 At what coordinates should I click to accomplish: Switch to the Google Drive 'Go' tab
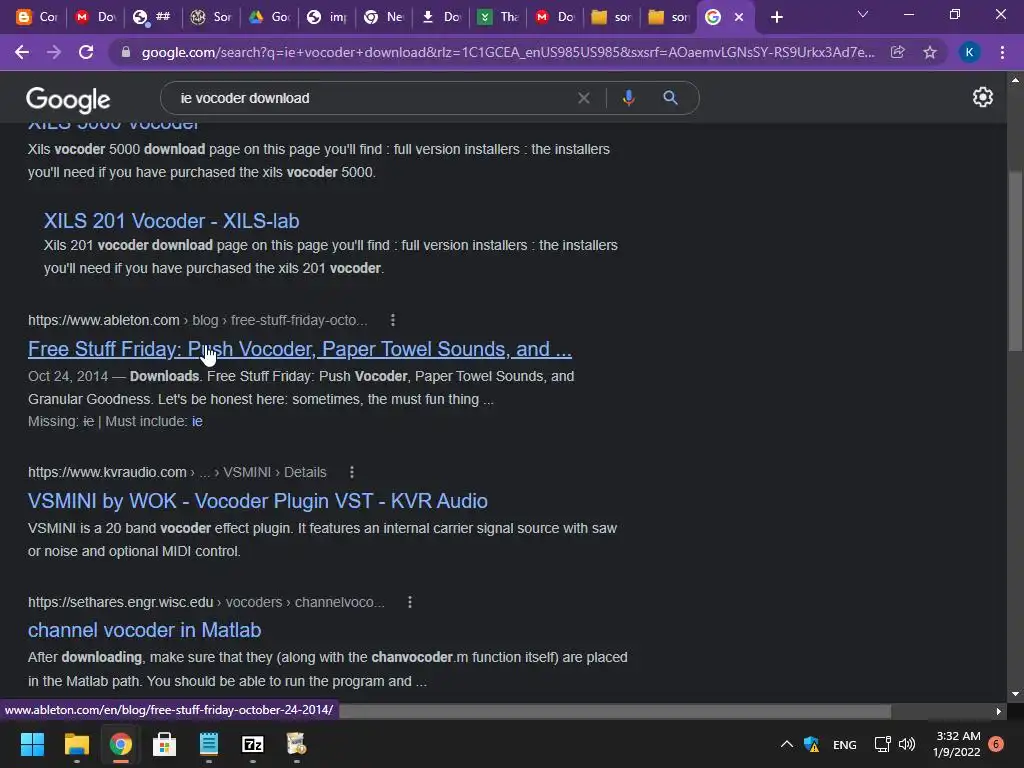(x=268, y=17)
